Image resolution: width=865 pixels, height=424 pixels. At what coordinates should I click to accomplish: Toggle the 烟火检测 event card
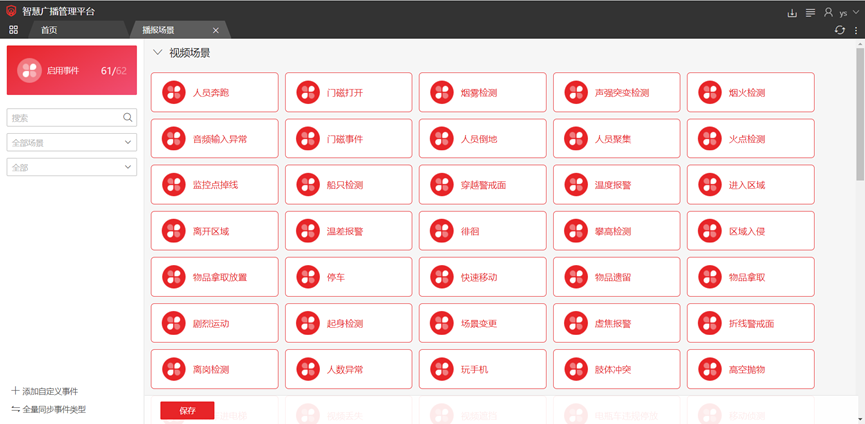(750, 92)
